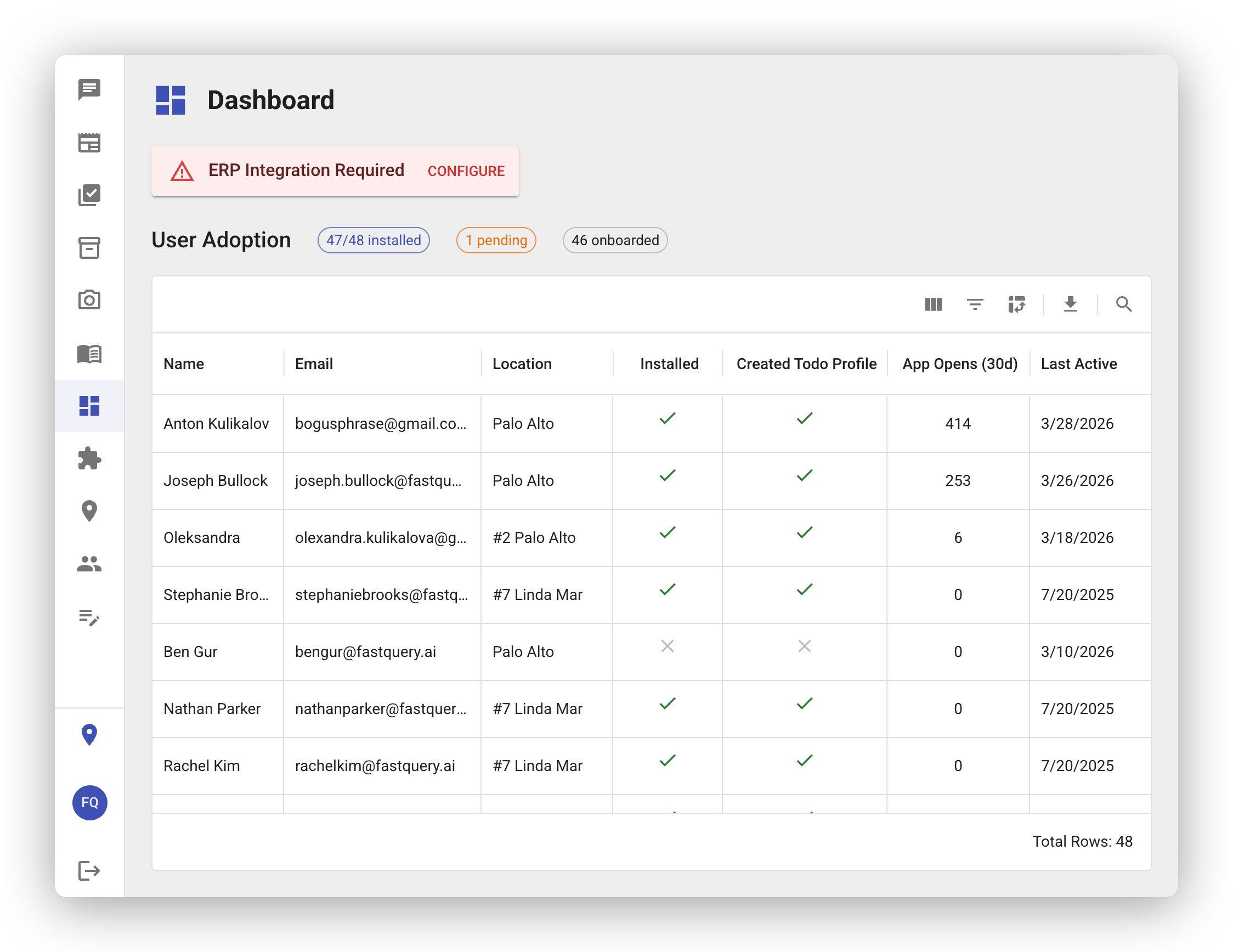Click the FQ avatar at sidebar bottom
The width and height of the screenshot is (1233, 952).
89,803
